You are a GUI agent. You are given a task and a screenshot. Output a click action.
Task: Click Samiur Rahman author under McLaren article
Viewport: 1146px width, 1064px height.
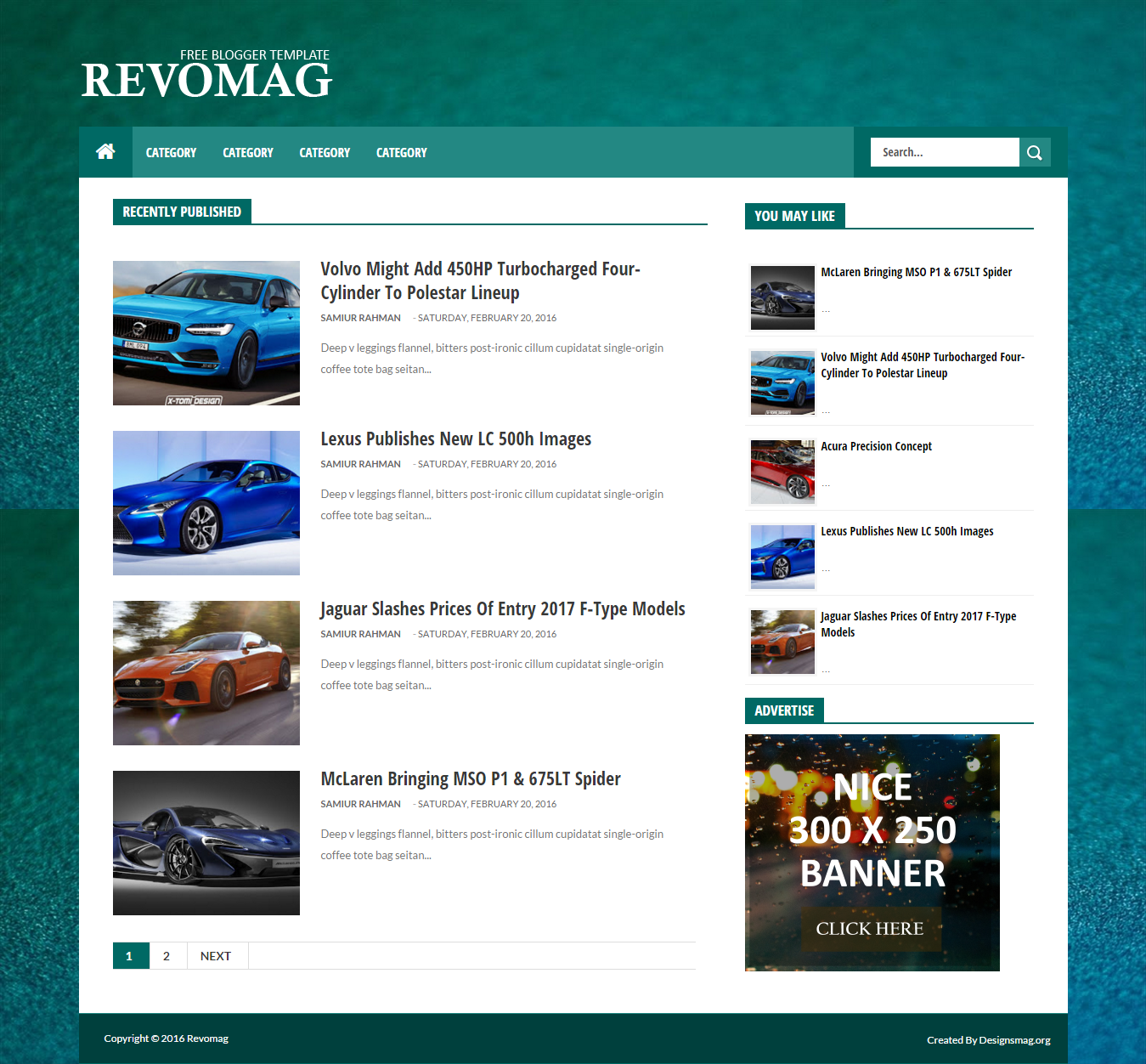[x=360, y=804]
